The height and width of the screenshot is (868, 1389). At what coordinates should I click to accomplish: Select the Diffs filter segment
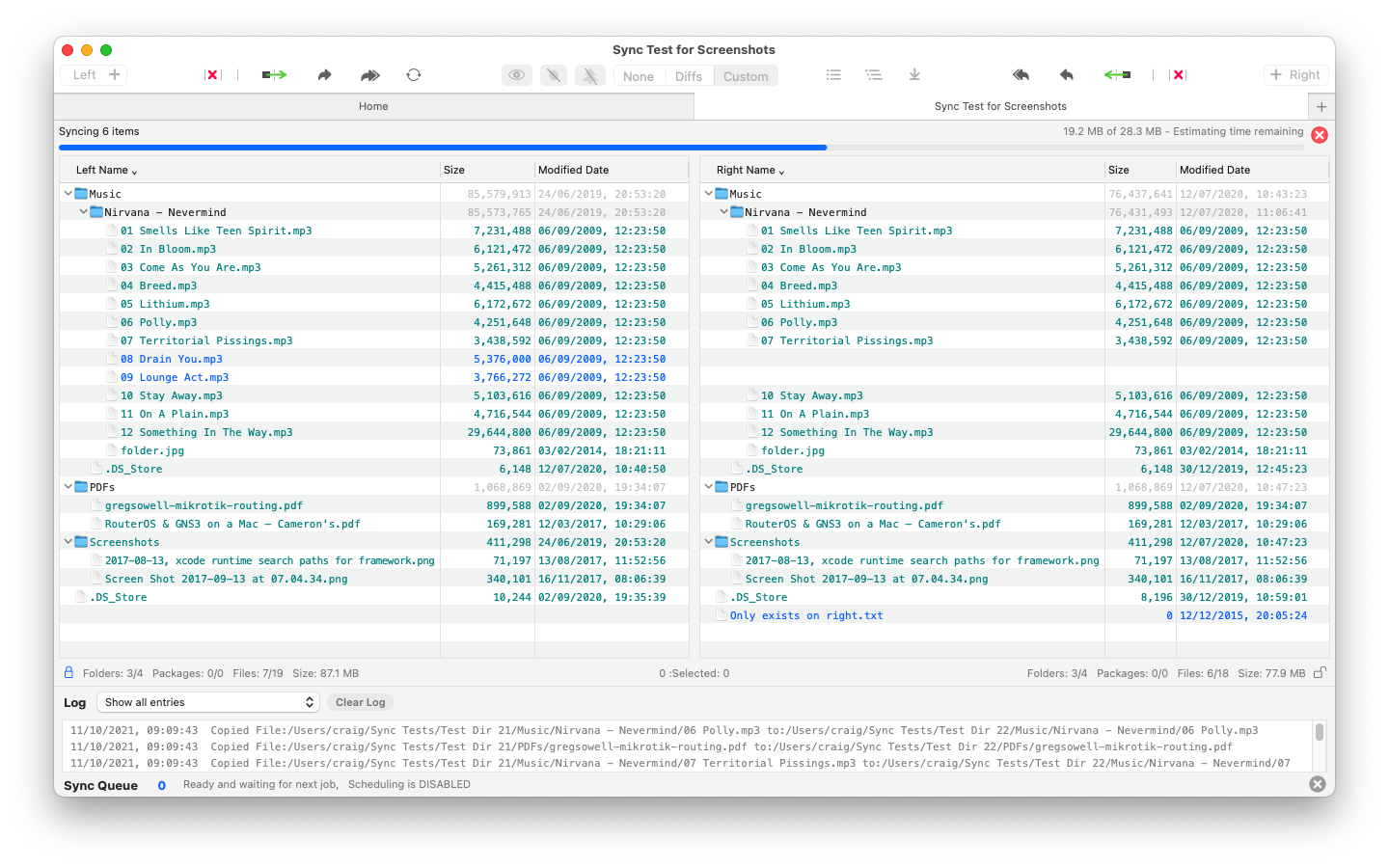coord(688,76)
